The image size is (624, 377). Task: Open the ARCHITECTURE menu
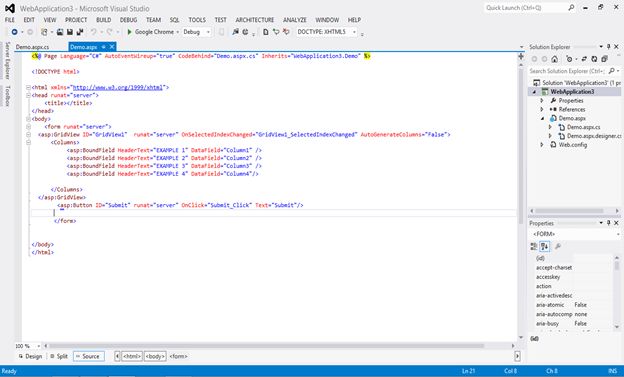point(255,20)
